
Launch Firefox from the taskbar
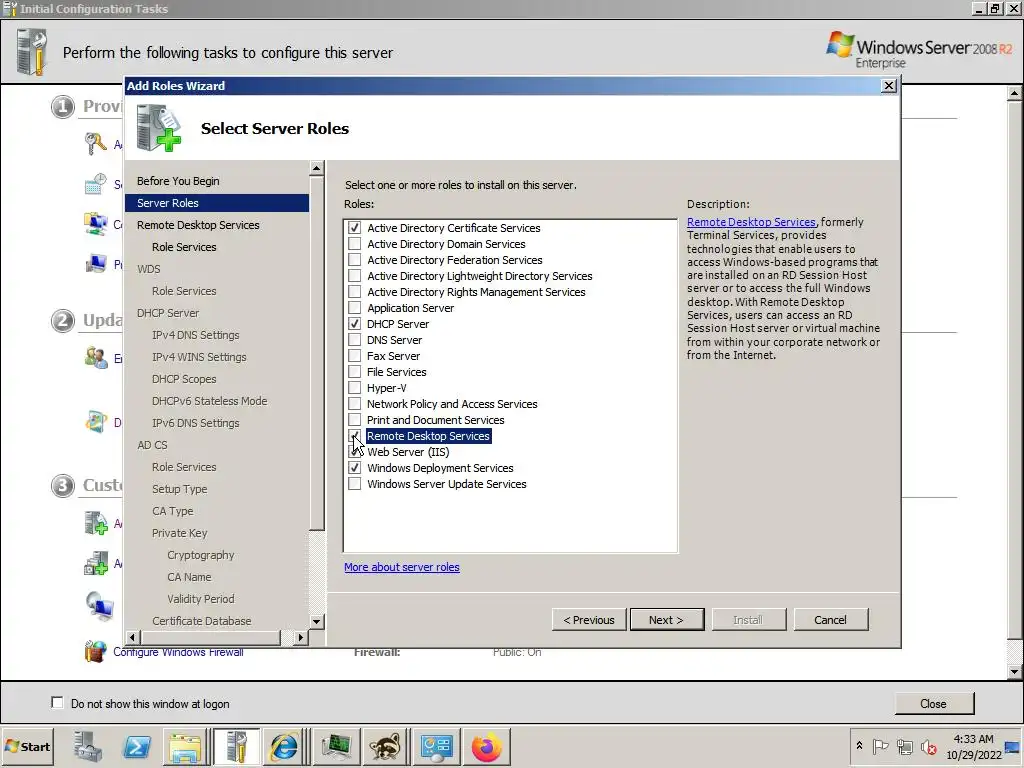[487, 746]
